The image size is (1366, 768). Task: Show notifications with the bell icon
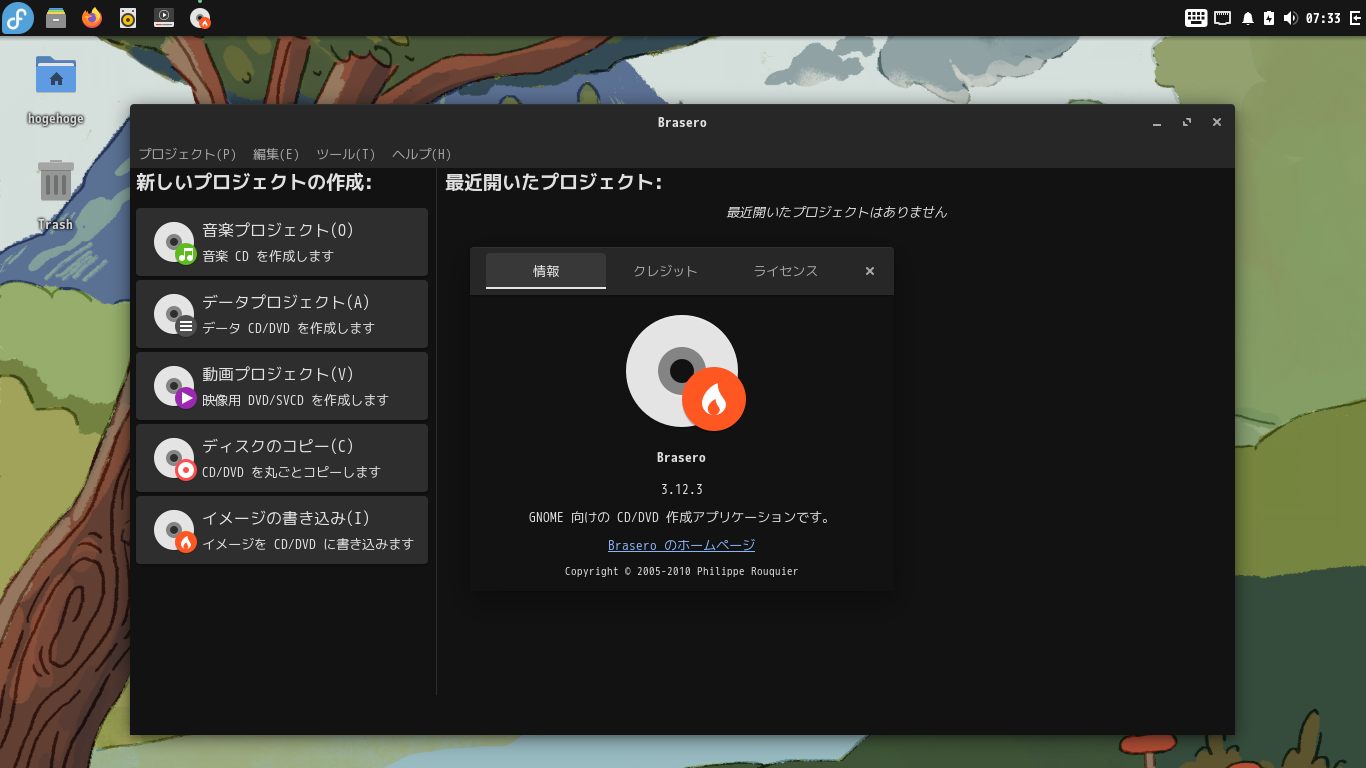1248,18
